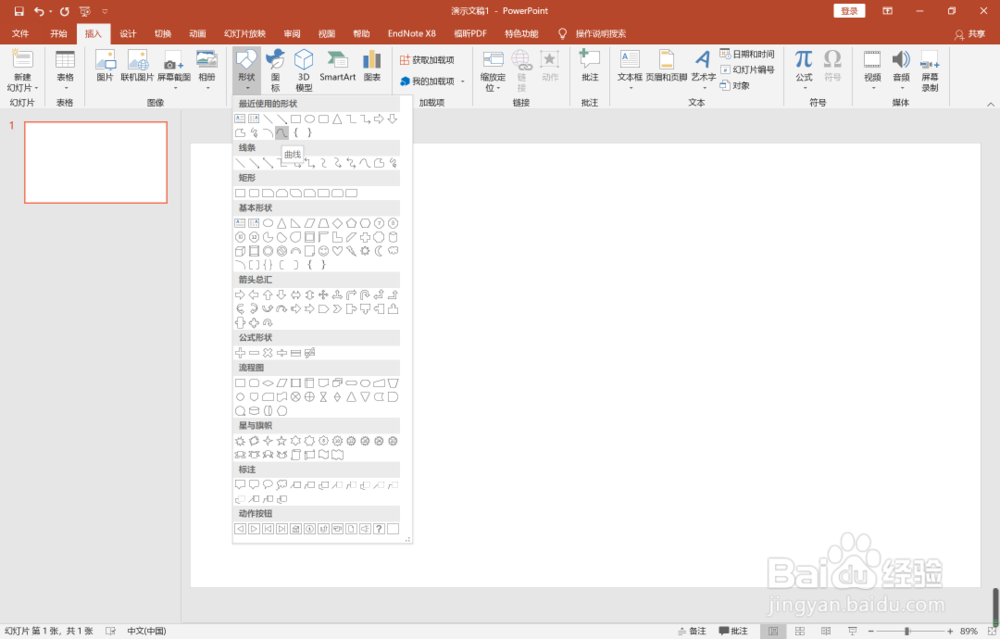
Task: Pick the left-right double arrow shape
Action: [x=295, y=295]
